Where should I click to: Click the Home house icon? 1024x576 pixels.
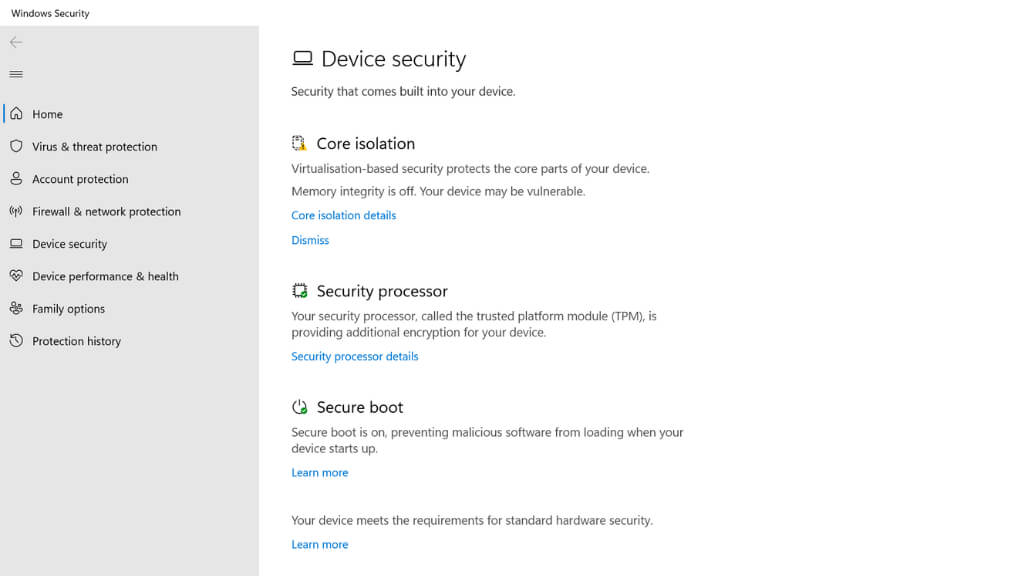pos(16,114)
